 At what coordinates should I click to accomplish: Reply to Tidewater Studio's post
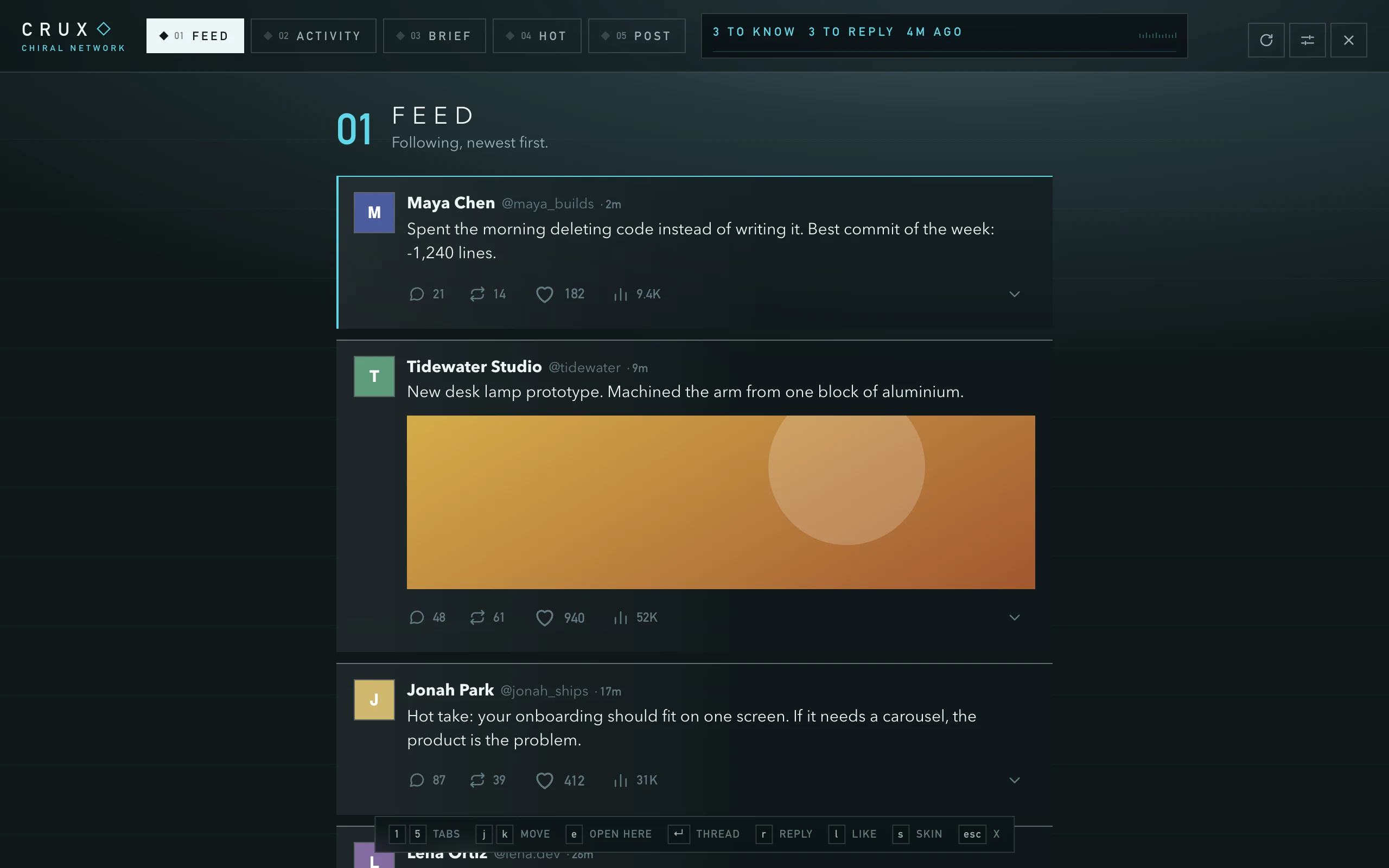[427, 618]
